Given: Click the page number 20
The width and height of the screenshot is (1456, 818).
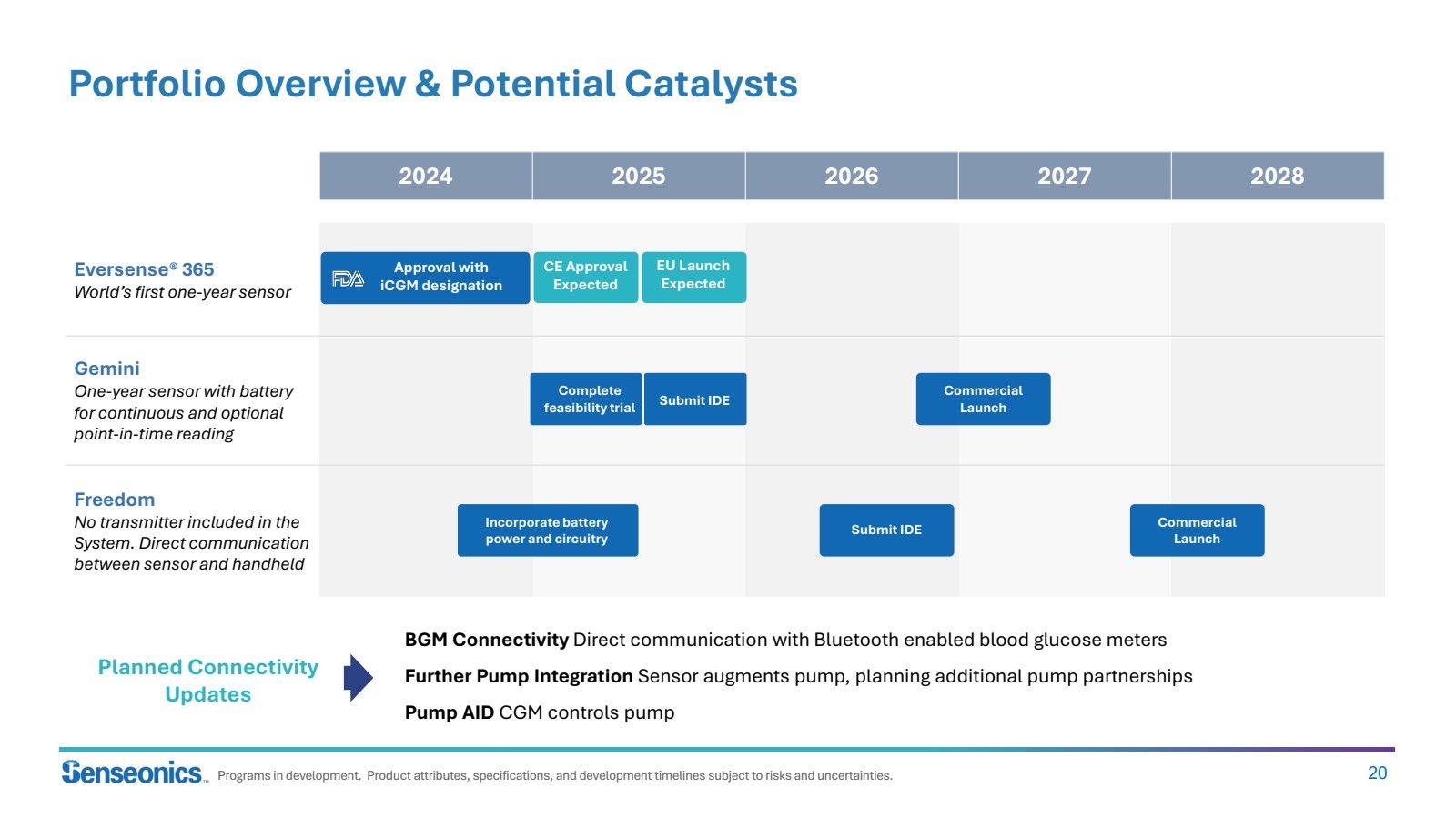Looking at the screenshot, I should point(1377,773).
